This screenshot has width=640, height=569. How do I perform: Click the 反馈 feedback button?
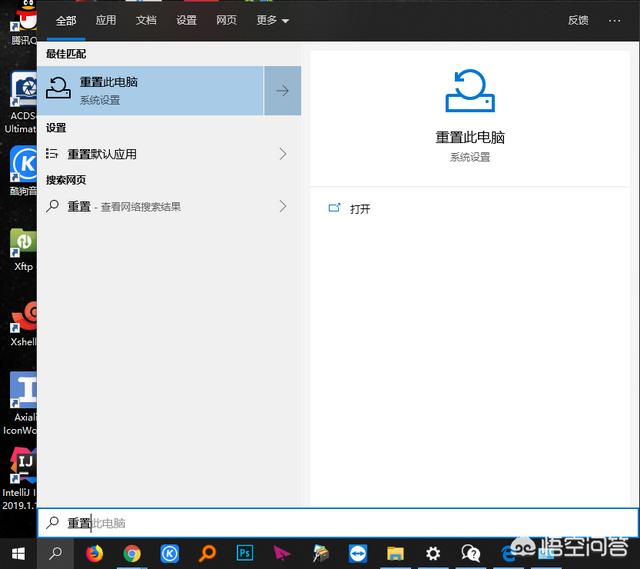tap(578, 20)
